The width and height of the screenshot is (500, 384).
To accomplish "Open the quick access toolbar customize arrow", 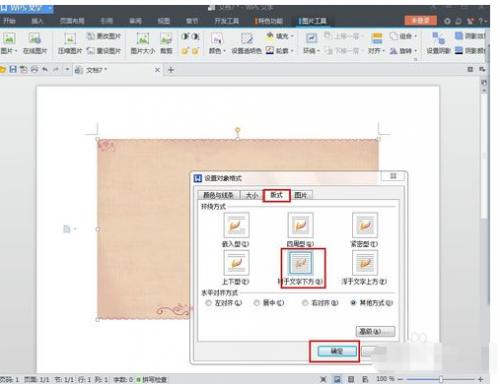I will 67,70.
